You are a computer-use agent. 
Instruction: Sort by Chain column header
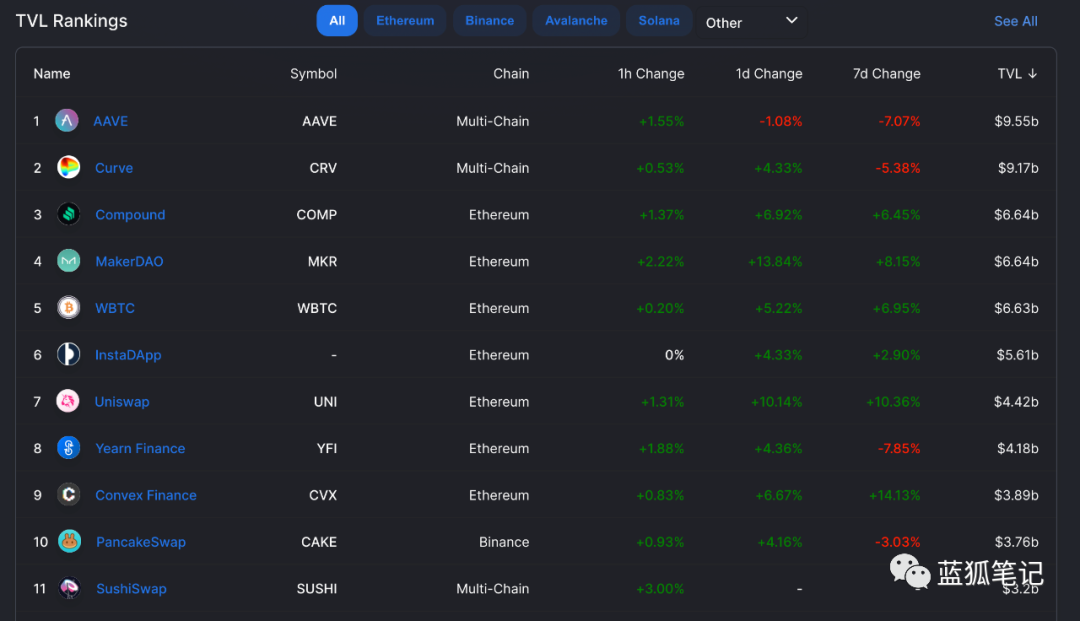(511, 74)
